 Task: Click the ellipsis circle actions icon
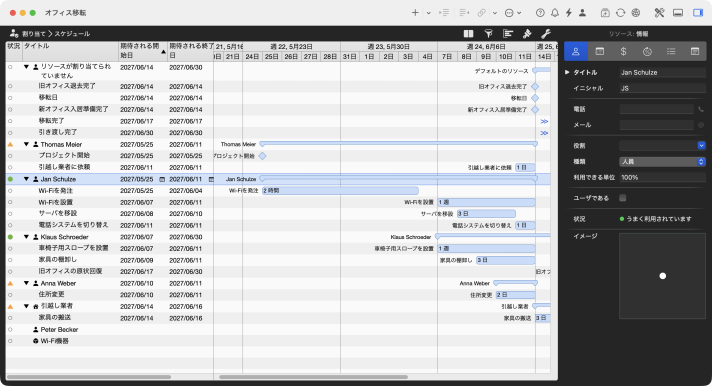click(x=509, y=13)
